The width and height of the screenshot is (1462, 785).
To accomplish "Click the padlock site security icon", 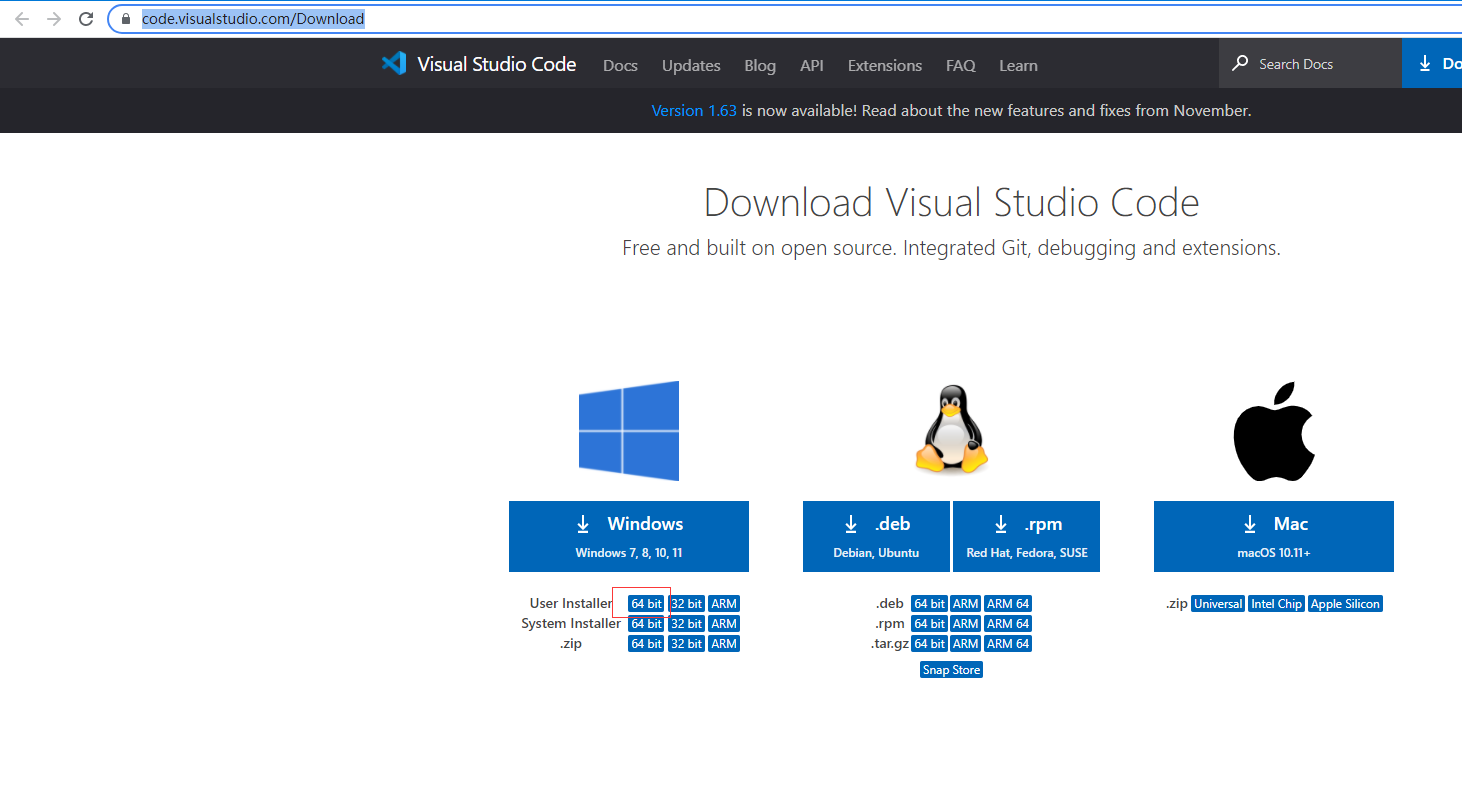I will 125,19.
